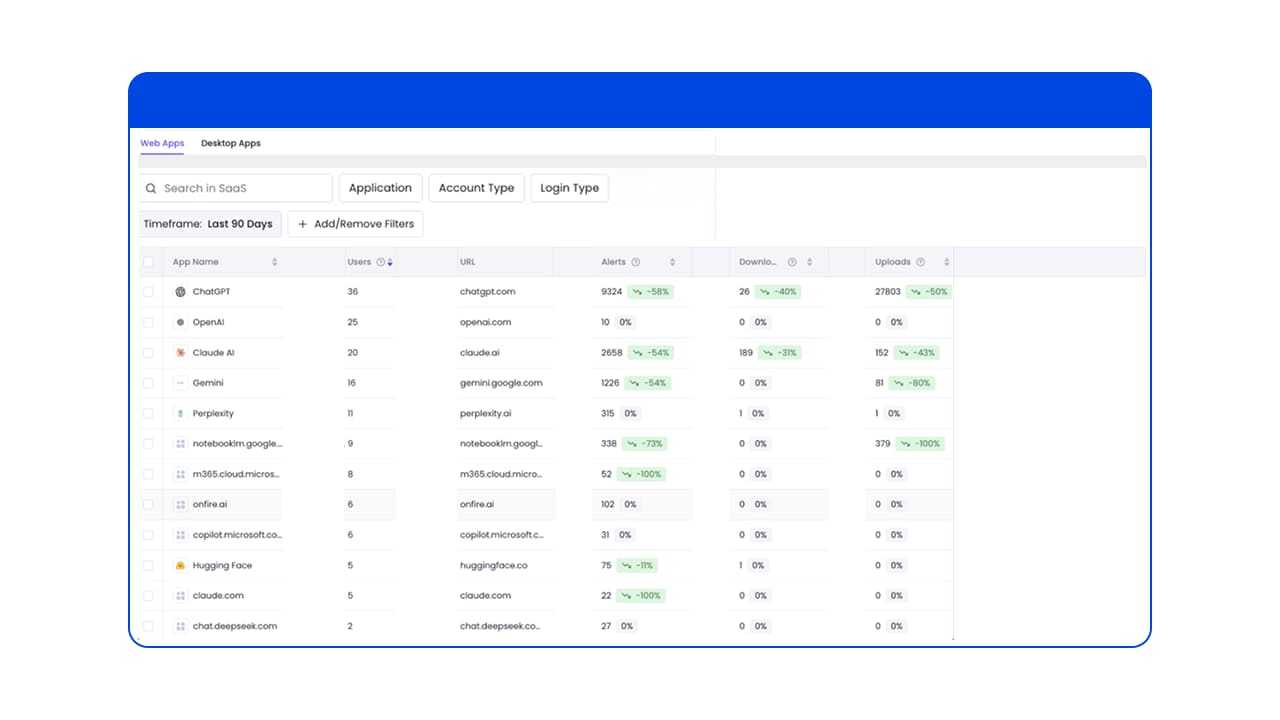1280x720 pixels.
Task: Check the Claude AI row checkbox
Action: coord(149,352)
